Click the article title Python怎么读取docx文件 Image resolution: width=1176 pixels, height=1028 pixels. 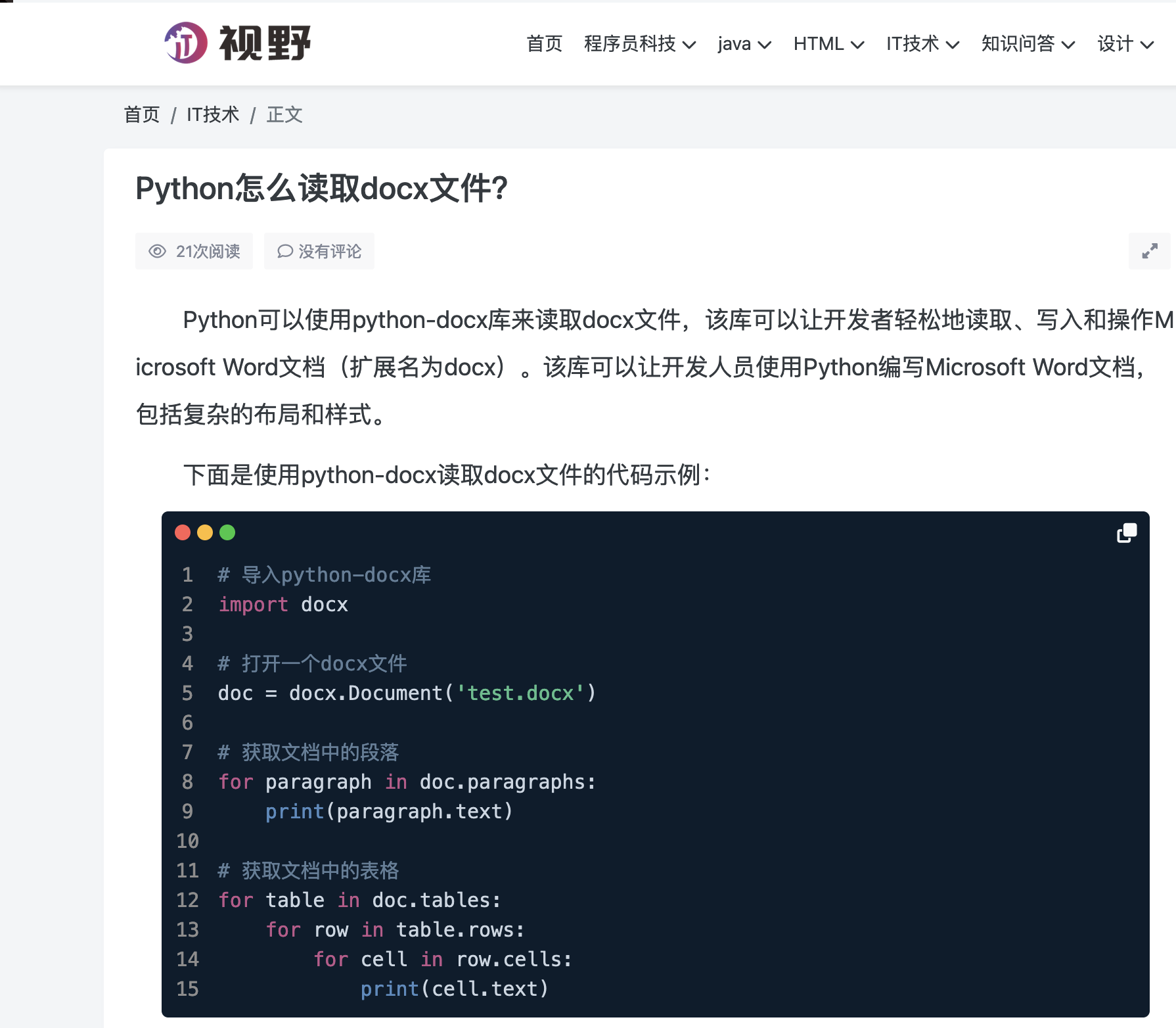321,189
